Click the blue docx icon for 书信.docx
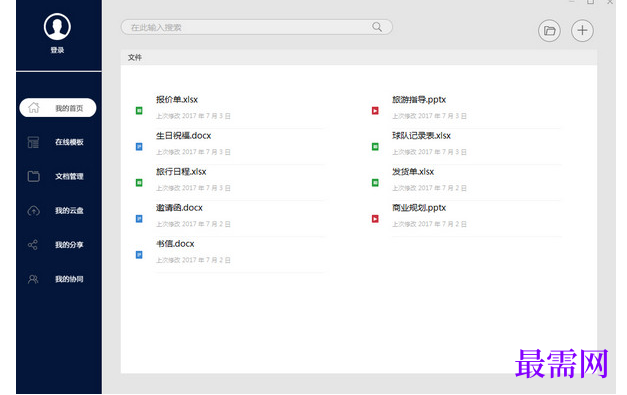The image size is (627, 395). [x=139, y=255]
